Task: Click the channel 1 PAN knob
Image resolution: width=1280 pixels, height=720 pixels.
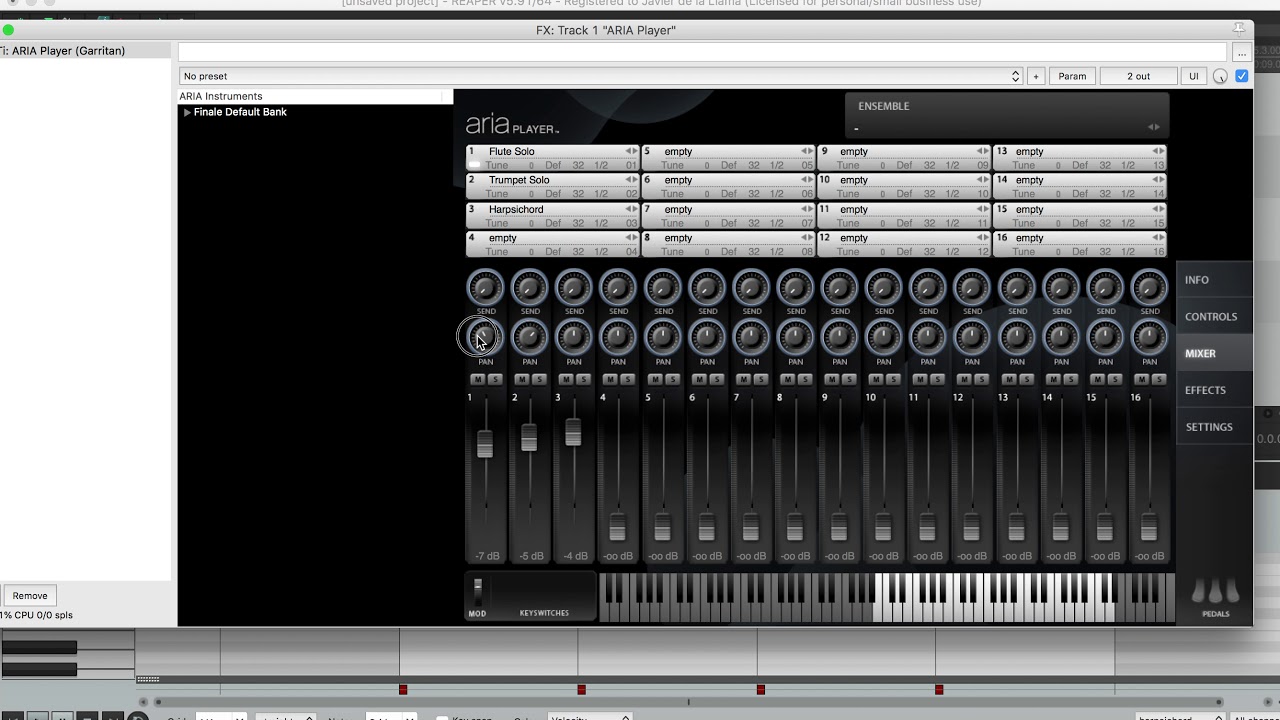Action: [x=486, y=338]
